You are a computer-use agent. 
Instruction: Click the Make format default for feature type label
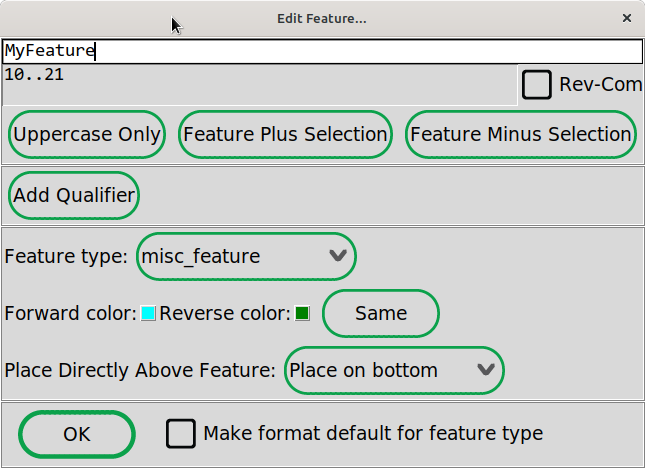pyautogui.click(x=373, y=433)
